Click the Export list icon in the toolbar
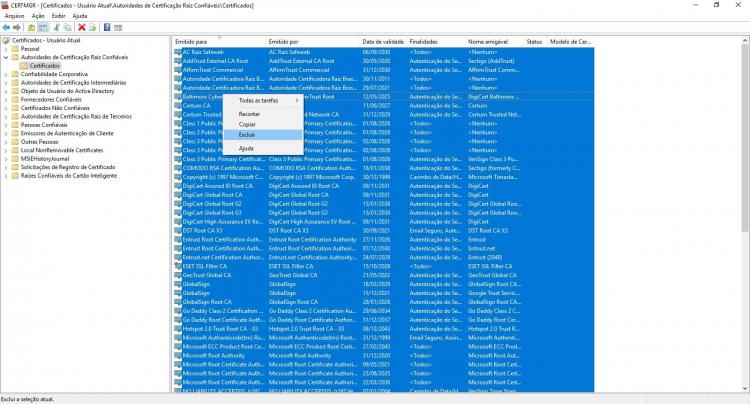750x404 pixels. click(93, 28)
